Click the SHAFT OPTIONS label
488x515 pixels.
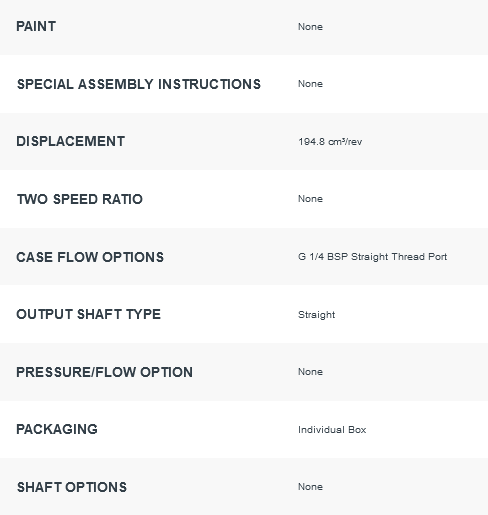[72, 487]
